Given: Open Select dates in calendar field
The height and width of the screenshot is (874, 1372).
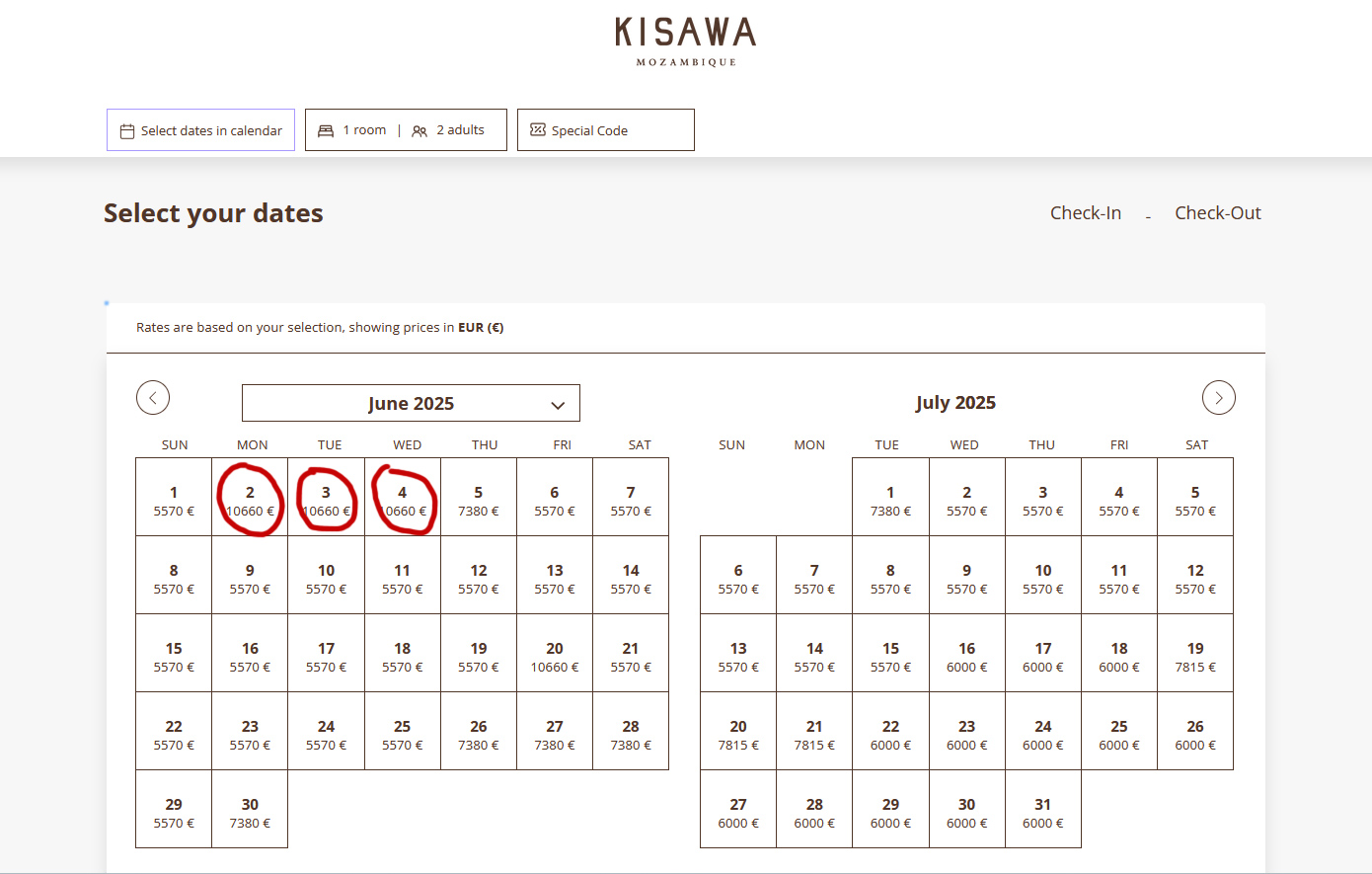Looking at the screenshot, I should pos(200,130).
